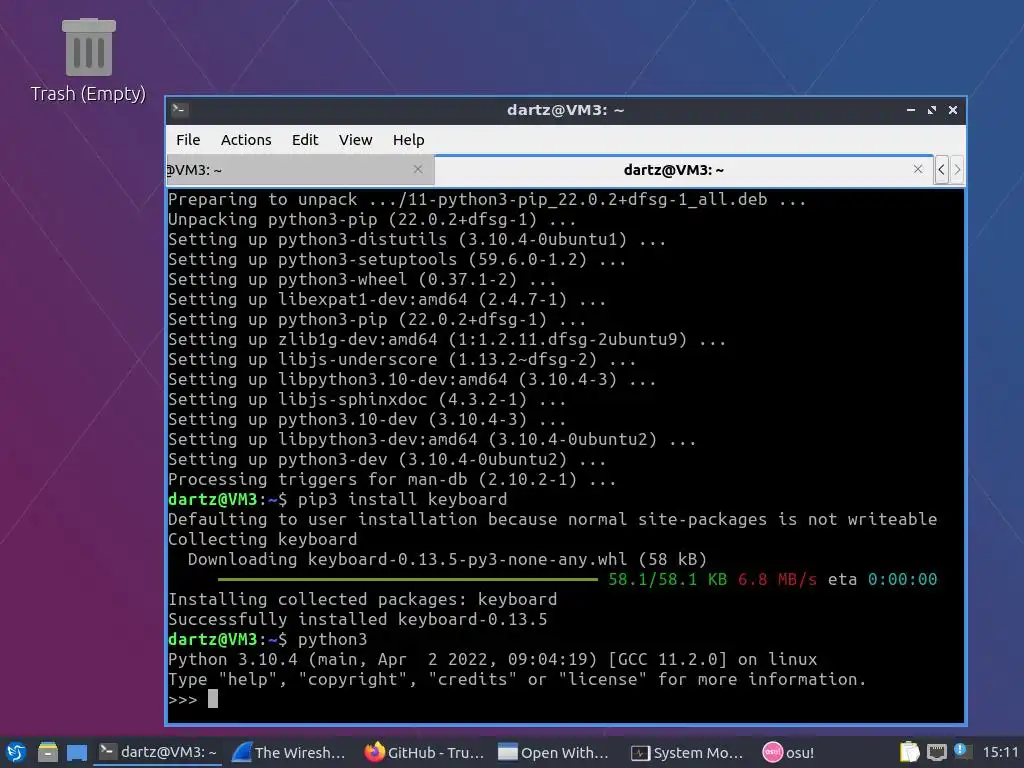Screen dimensions: 1024x768
Task: Switch to Wireshark taskbar item
Action: tap(289, 752)
